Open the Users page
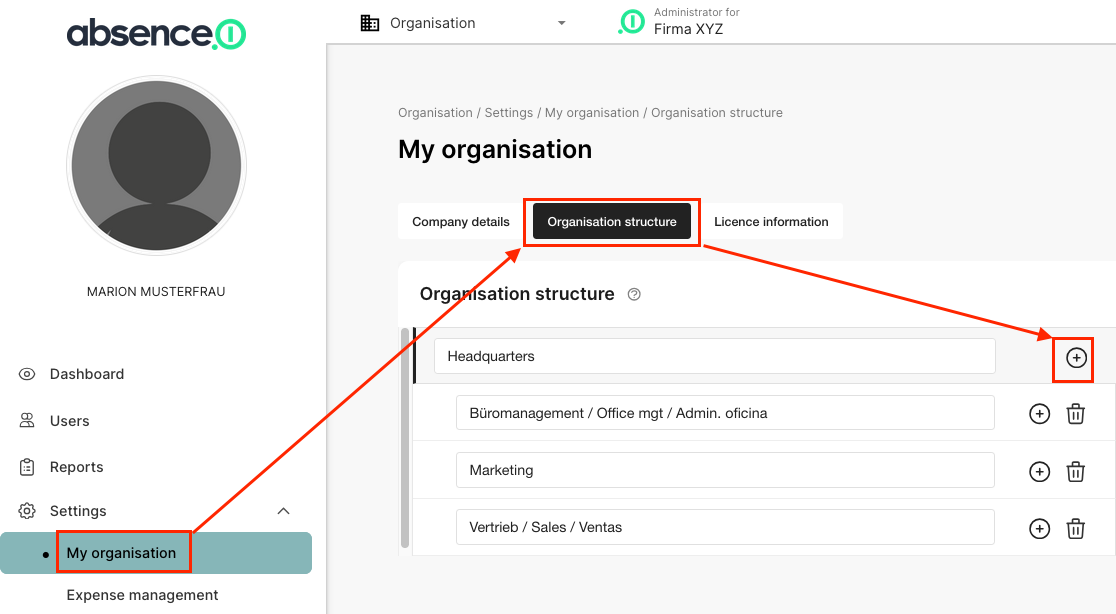 [69, 421]
